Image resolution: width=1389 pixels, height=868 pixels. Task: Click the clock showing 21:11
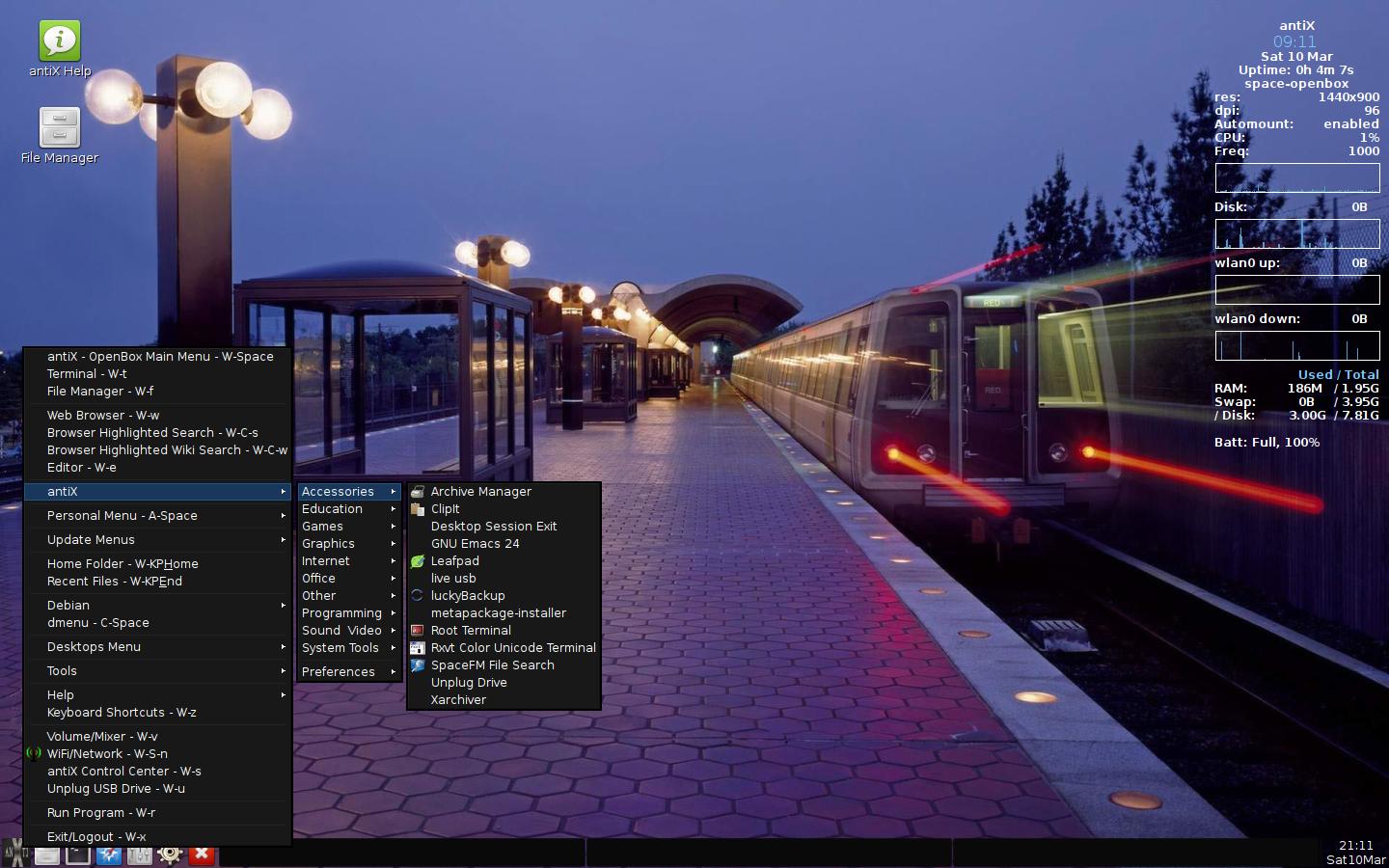click(1357, 846)
